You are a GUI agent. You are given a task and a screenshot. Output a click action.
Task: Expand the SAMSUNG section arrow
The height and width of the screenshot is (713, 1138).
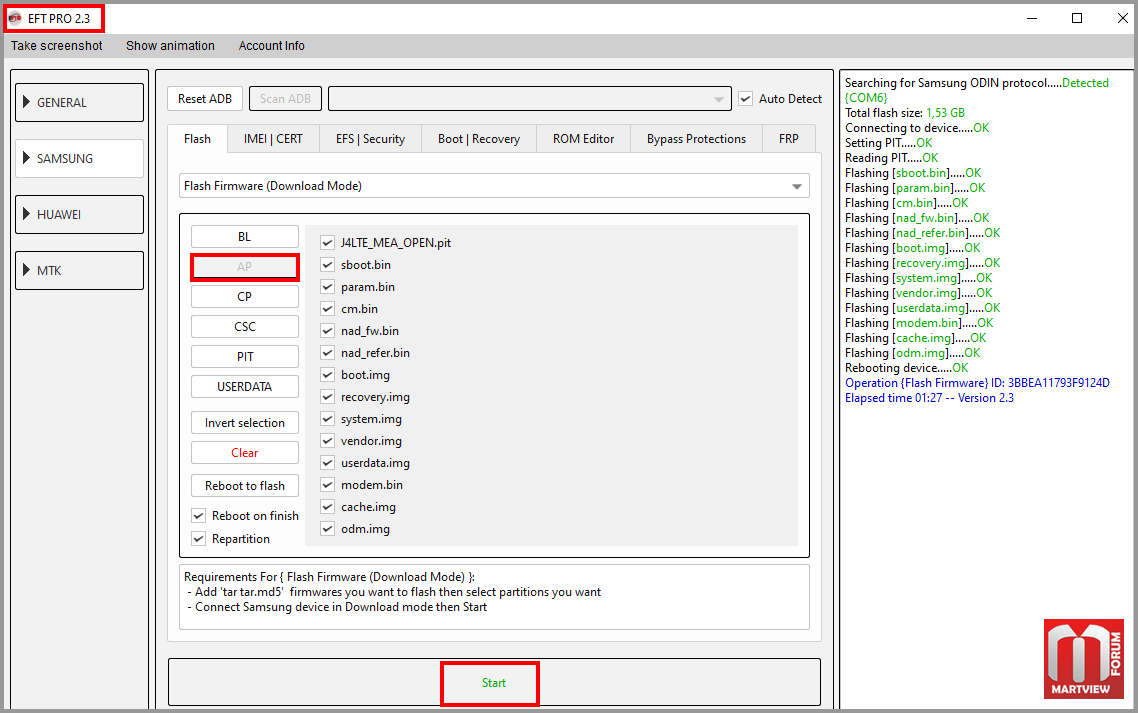pyautogui.click(x=27, y=158)
